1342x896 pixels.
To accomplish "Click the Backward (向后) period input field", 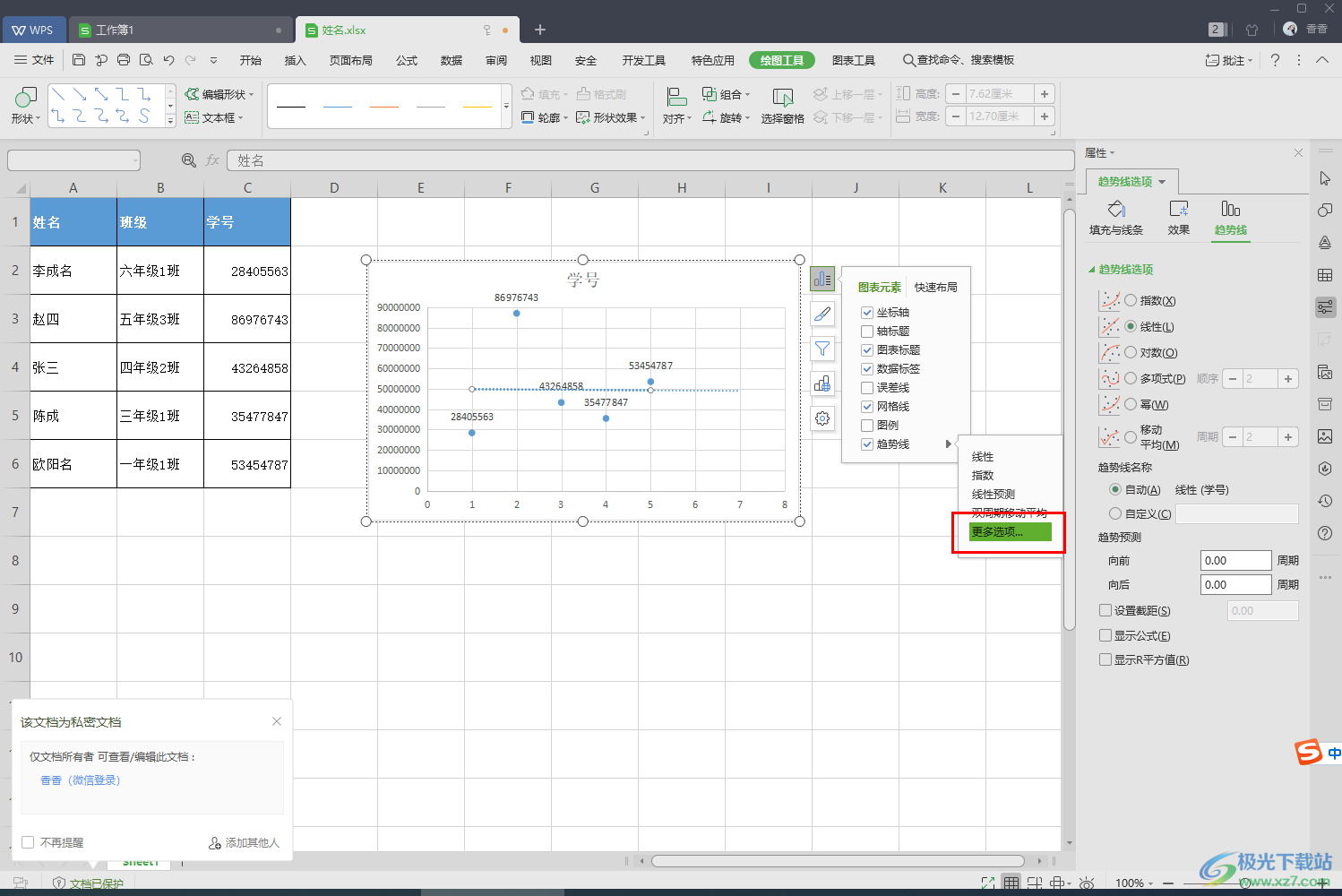I will [x=1235, y=584].
